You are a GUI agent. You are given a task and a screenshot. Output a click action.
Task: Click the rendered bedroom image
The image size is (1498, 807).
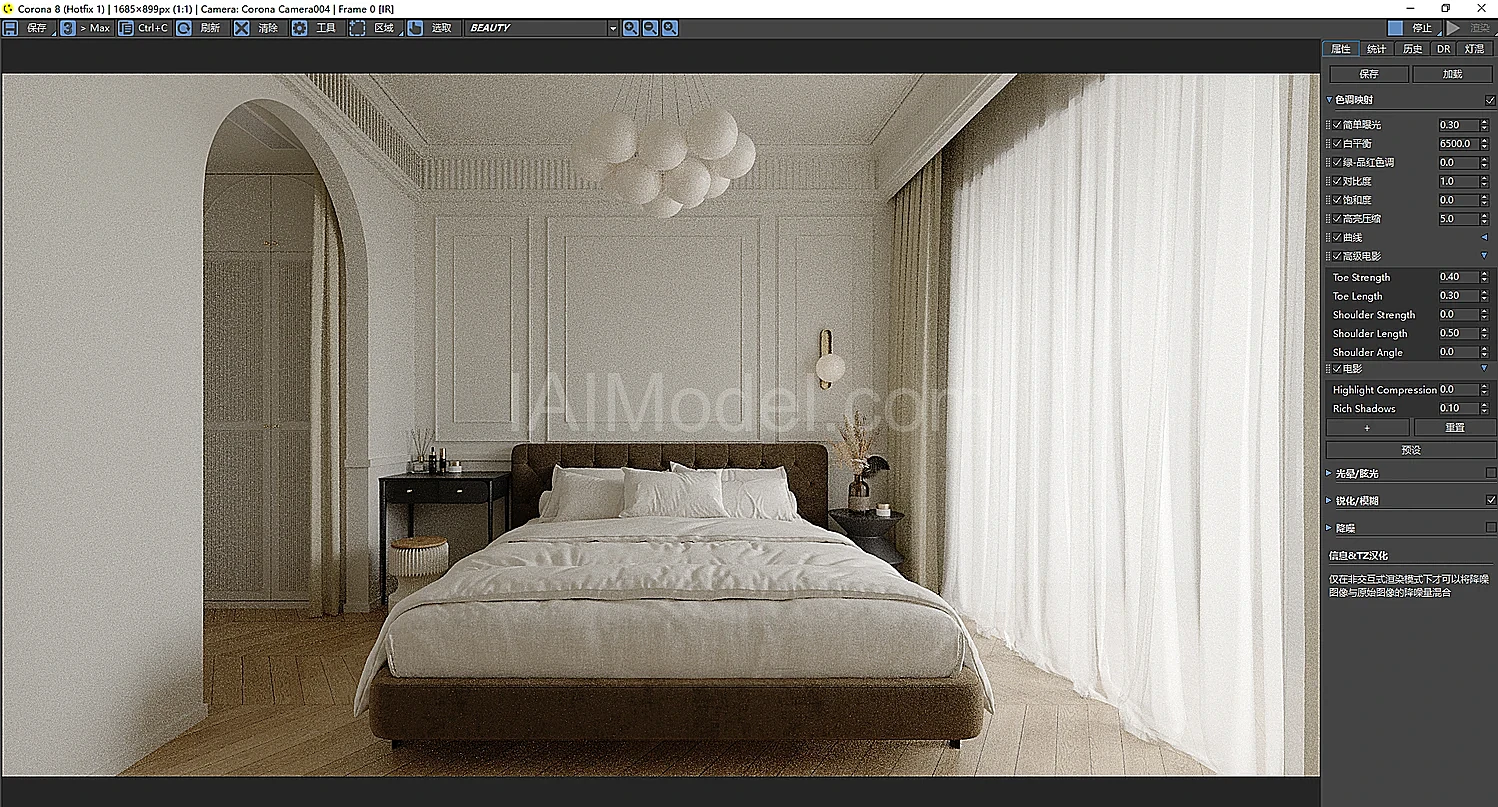tap(660, 425)
